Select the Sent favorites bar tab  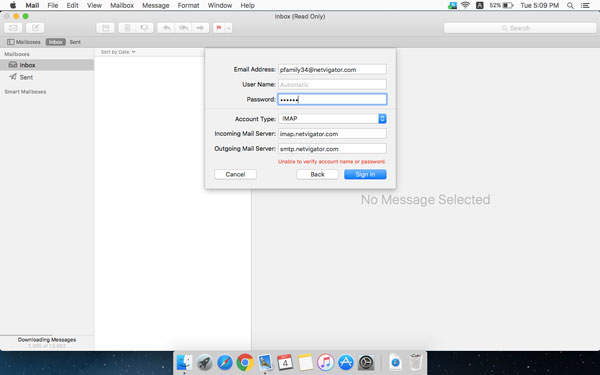point(75,42)
